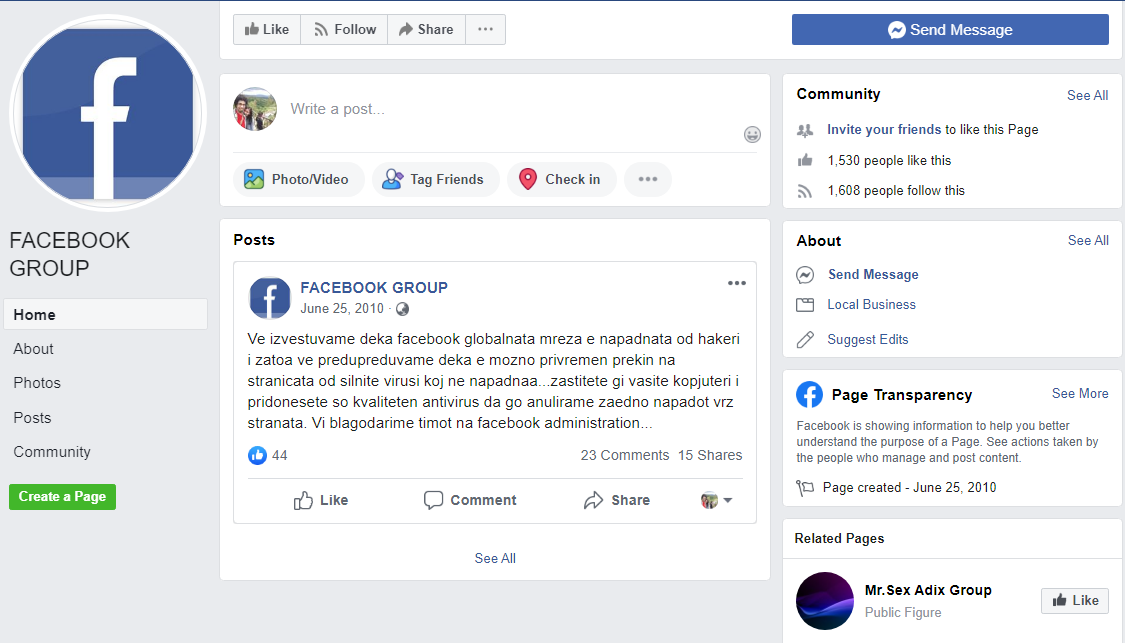Like the Mr.Sex Adix Group related page
Image resolution: width=1125 pixels, height=643 pixels.
coord(1075,601)
